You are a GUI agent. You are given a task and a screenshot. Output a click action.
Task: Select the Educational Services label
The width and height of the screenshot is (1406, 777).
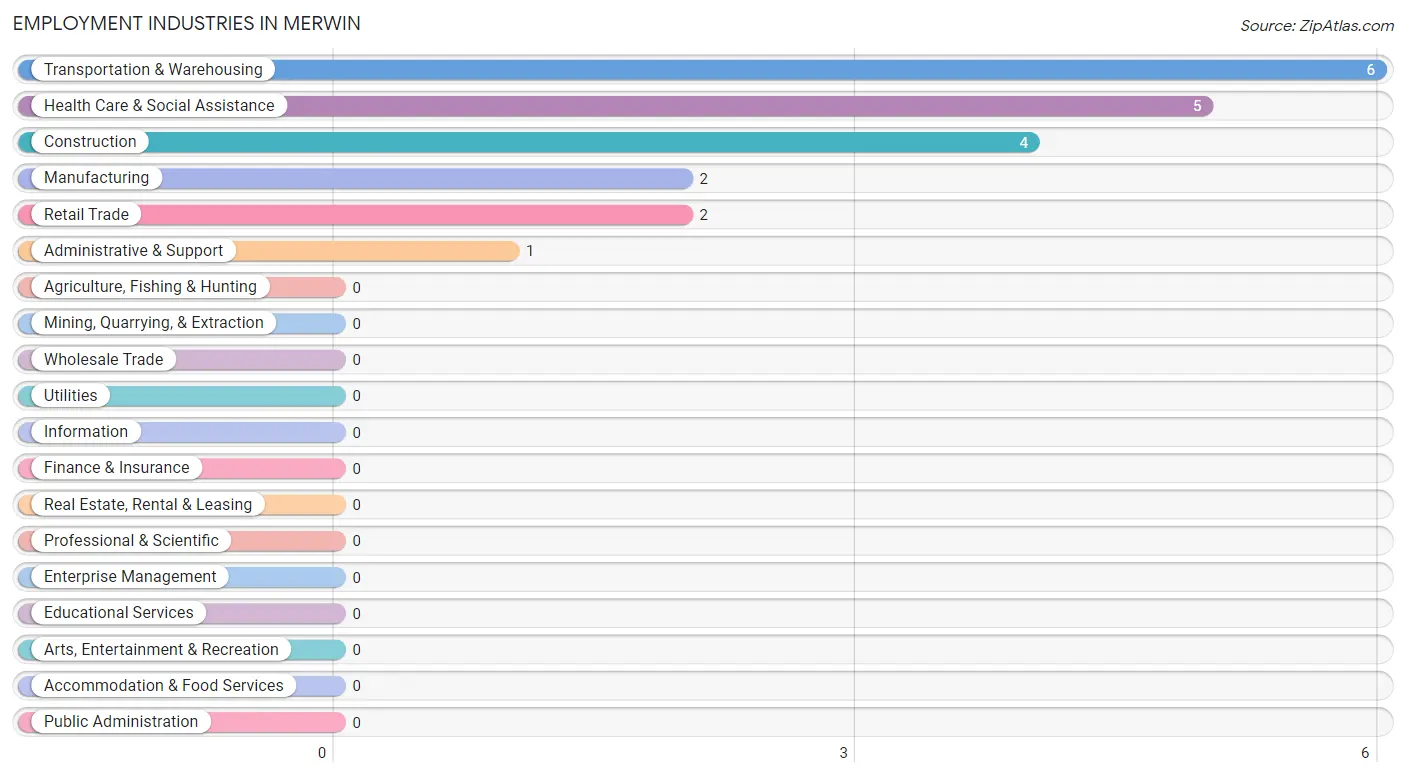[119, 612]
